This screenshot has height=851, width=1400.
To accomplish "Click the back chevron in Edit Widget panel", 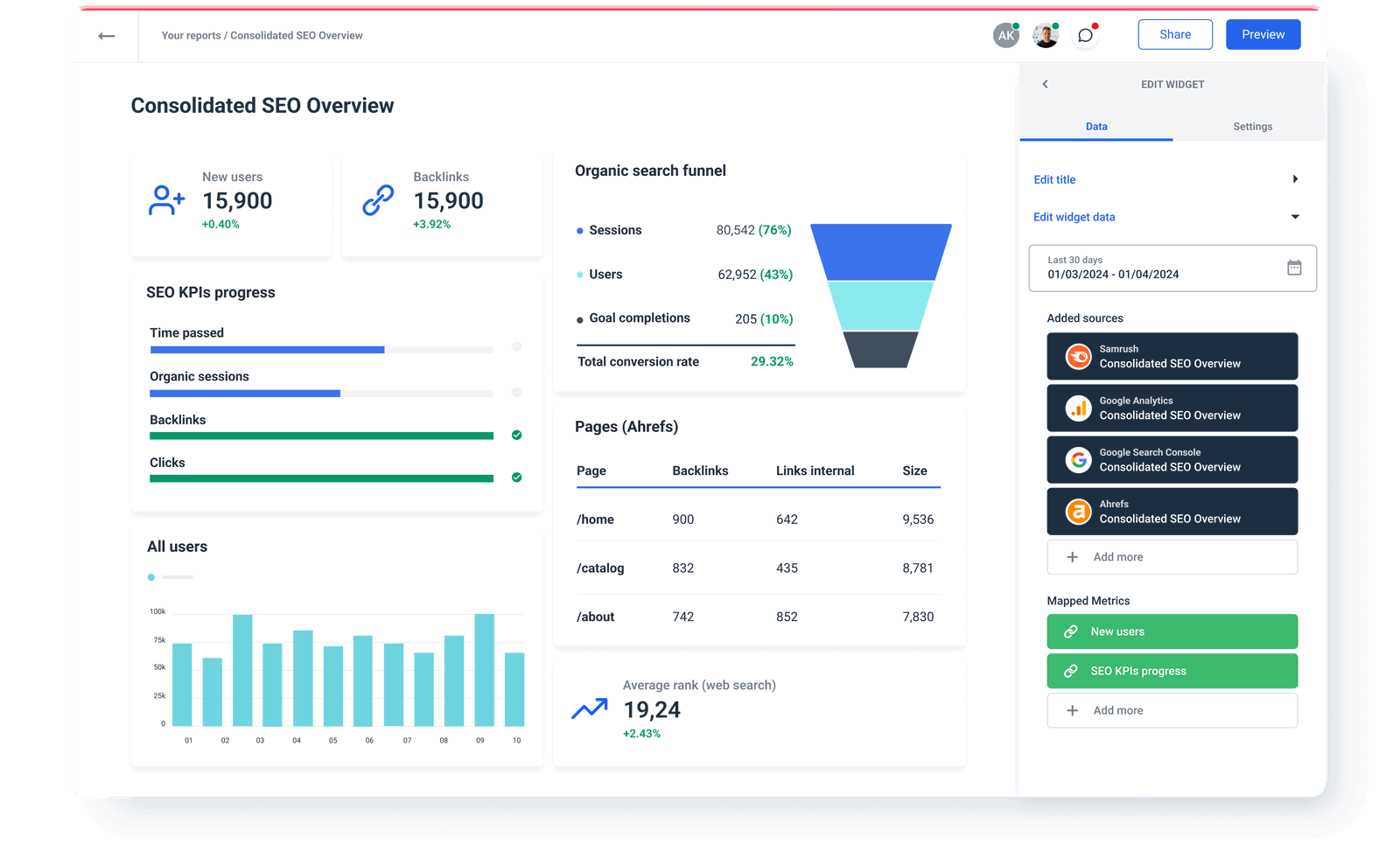I will coord(1045,84).
